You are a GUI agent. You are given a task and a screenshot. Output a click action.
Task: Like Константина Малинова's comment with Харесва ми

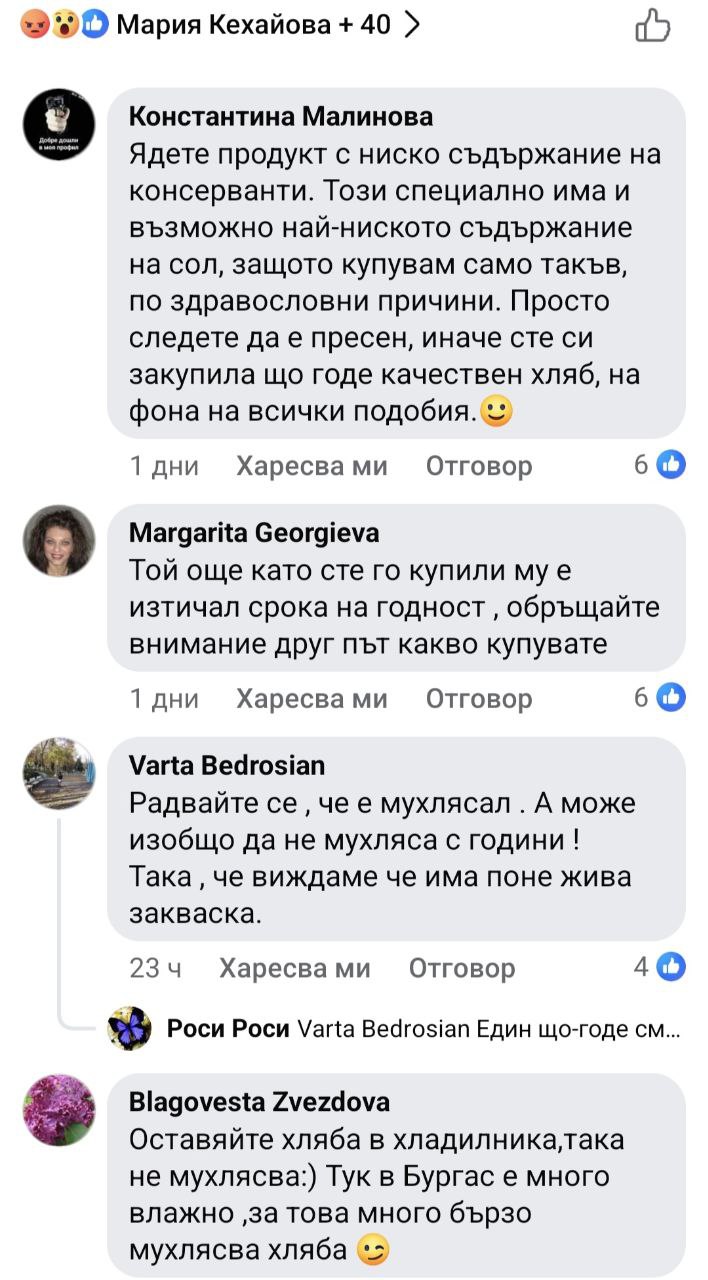pos(312,466)
